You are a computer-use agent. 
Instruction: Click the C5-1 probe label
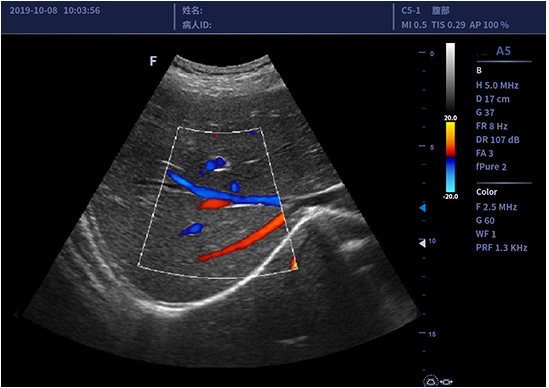coord(411,11)
